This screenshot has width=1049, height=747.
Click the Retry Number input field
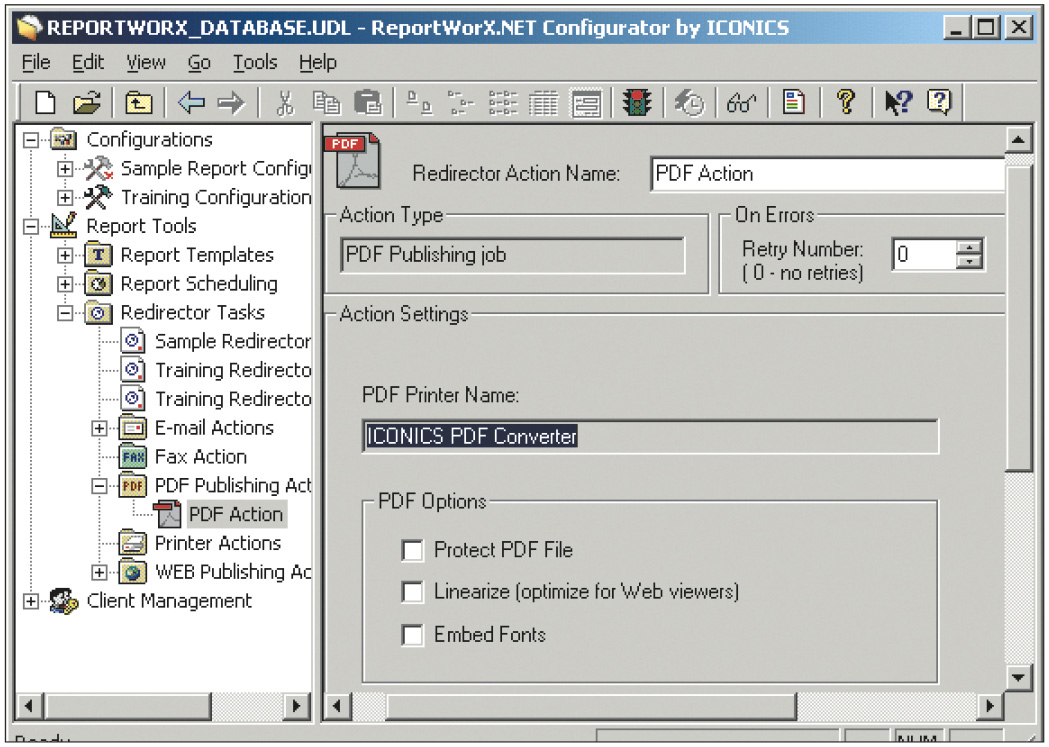coord(924,254)
